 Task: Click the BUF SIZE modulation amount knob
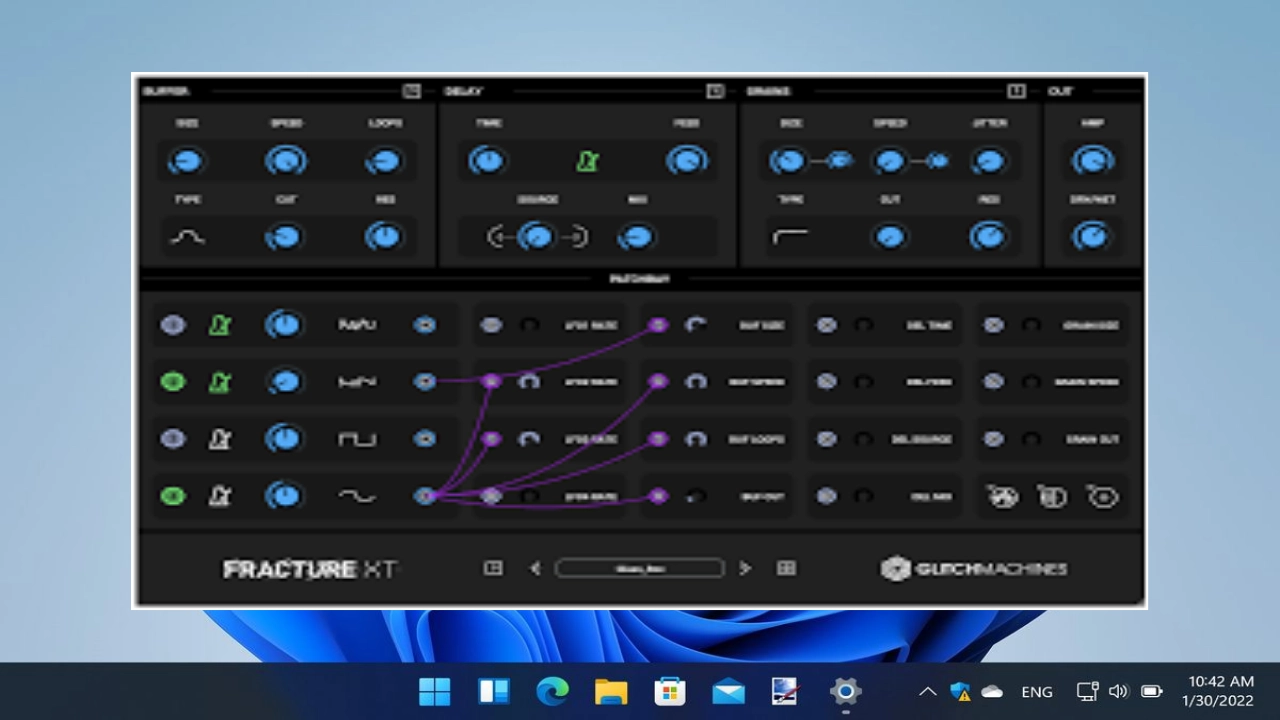[x=696, y=325]
